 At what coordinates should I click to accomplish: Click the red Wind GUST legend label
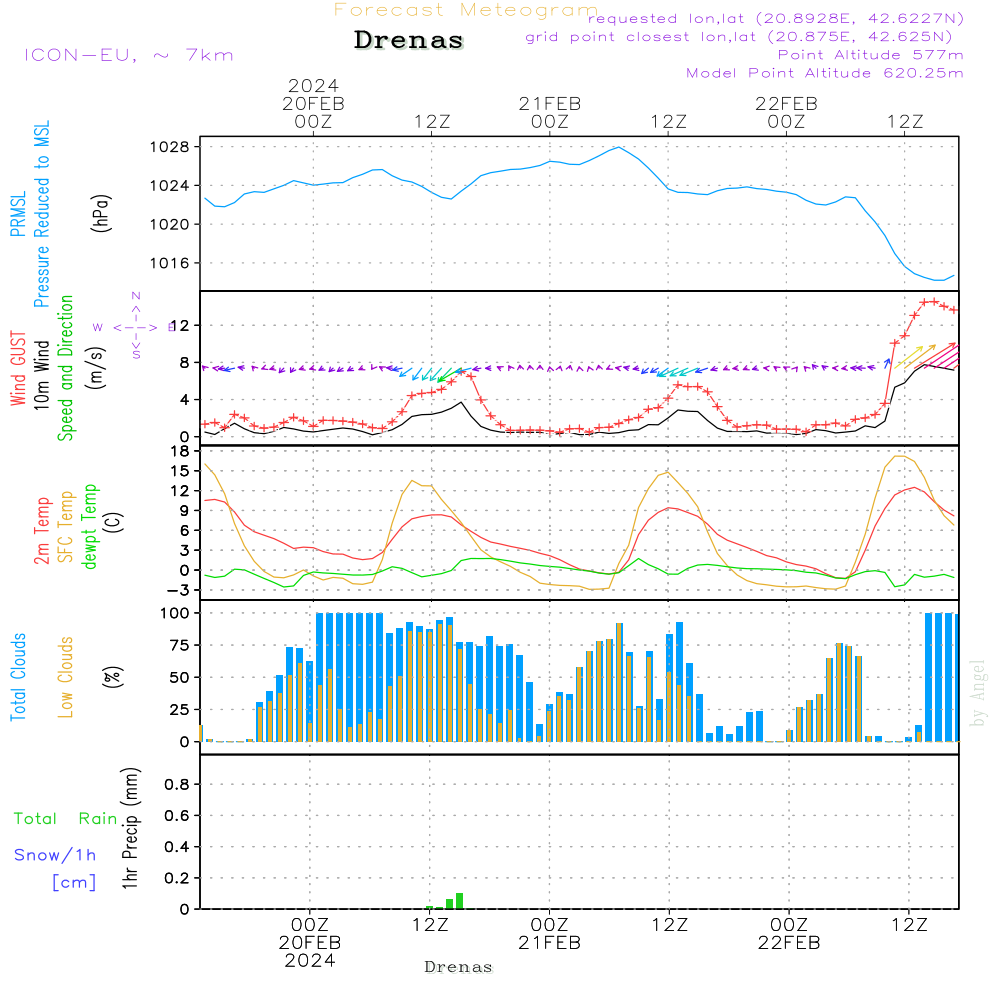tap(18, 368)
